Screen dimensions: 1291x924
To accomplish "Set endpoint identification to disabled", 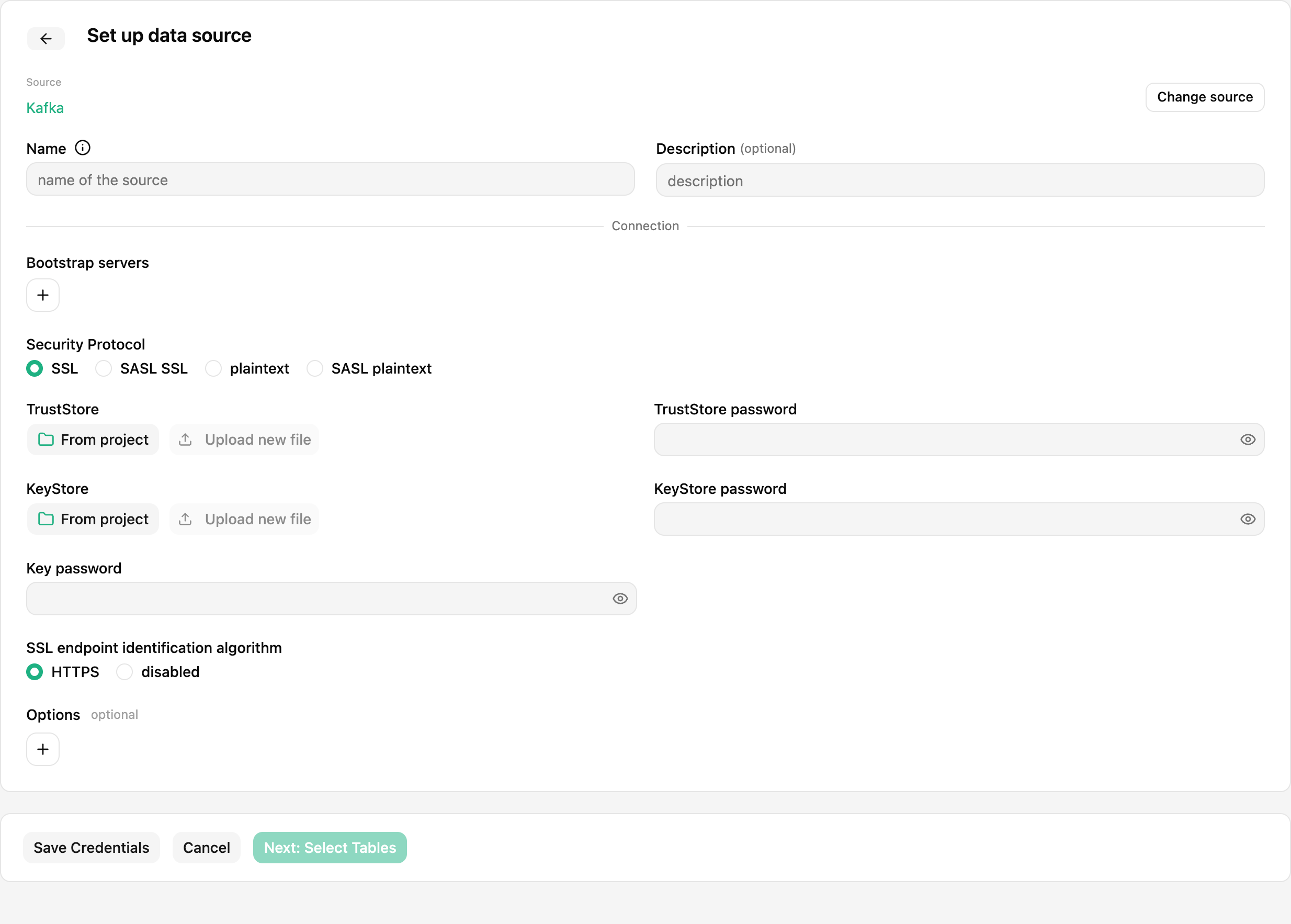I will (124, 672).
